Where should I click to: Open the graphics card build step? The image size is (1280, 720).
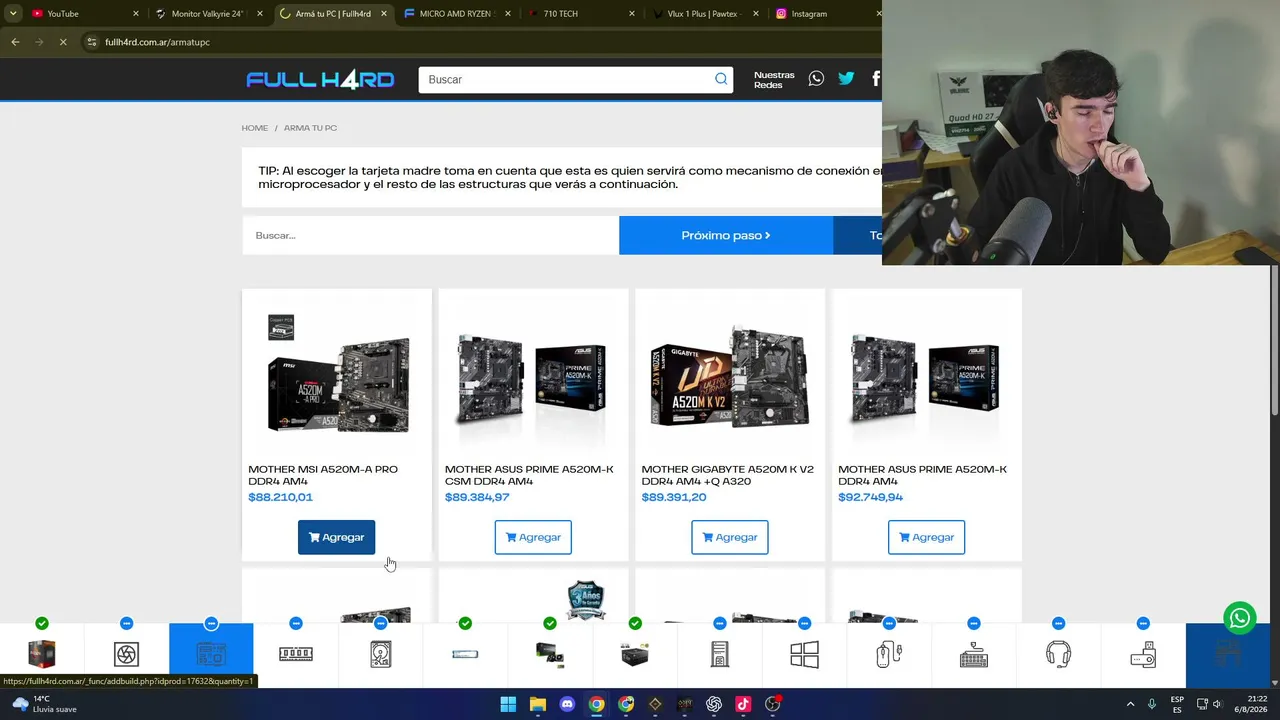[550, 654]
